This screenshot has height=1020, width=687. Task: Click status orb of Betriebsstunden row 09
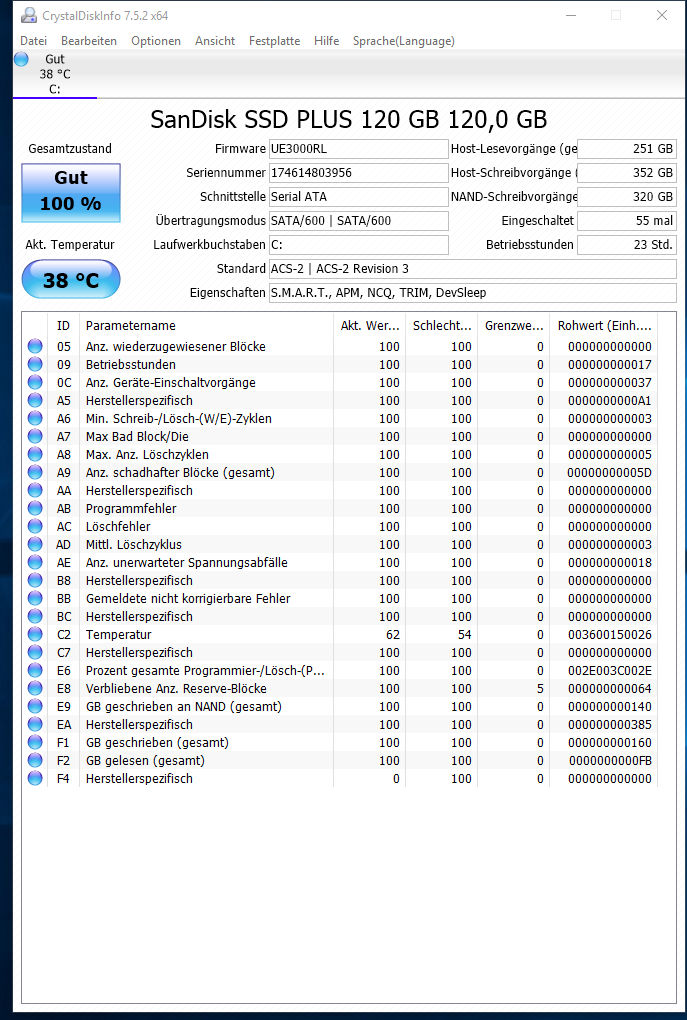34,365
